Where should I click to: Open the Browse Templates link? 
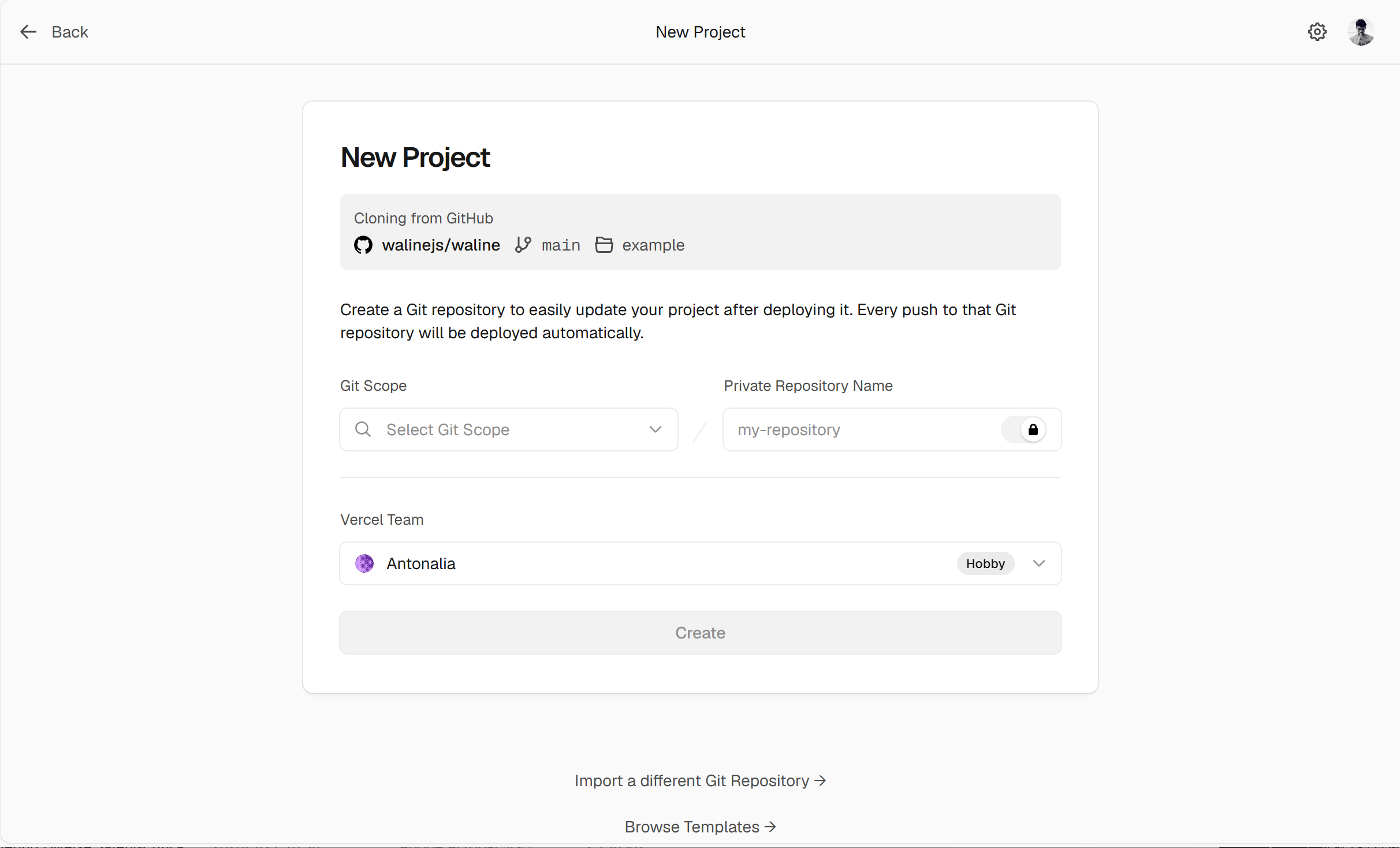pos(700,827)
